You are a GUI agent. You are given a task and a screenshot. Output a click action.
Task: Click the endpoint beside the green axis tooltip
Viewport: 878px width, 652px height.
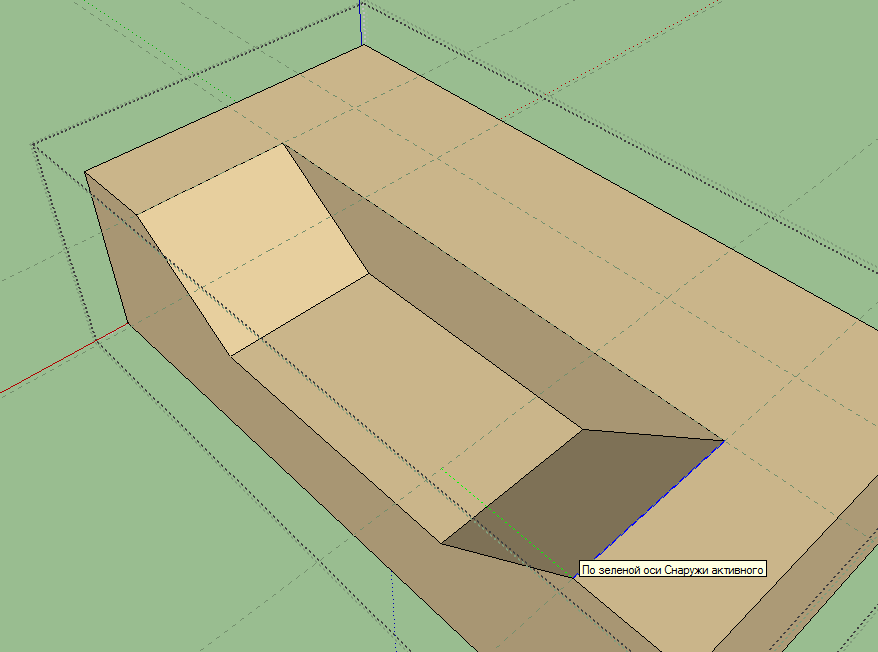pos(574,577)
